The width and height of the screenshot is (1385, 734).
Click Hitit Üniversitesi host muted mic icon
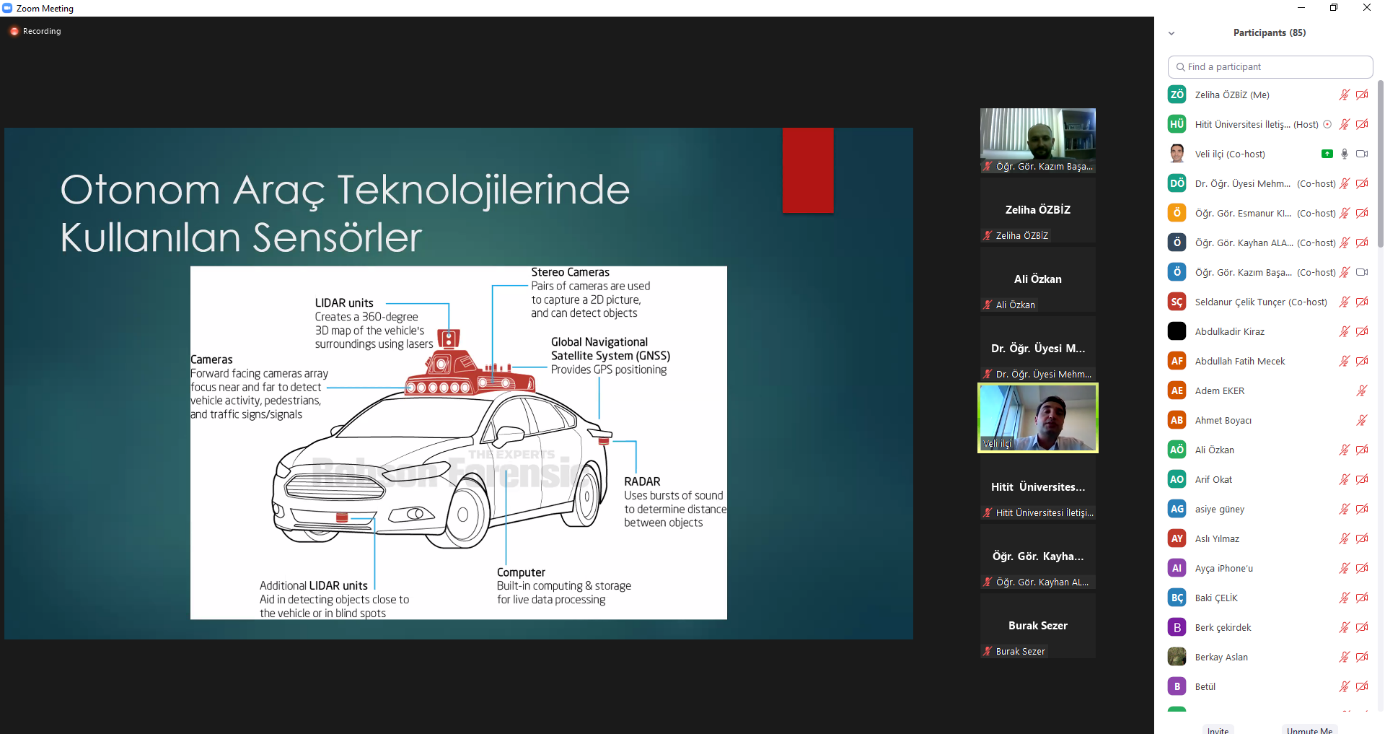[1345, 125]
